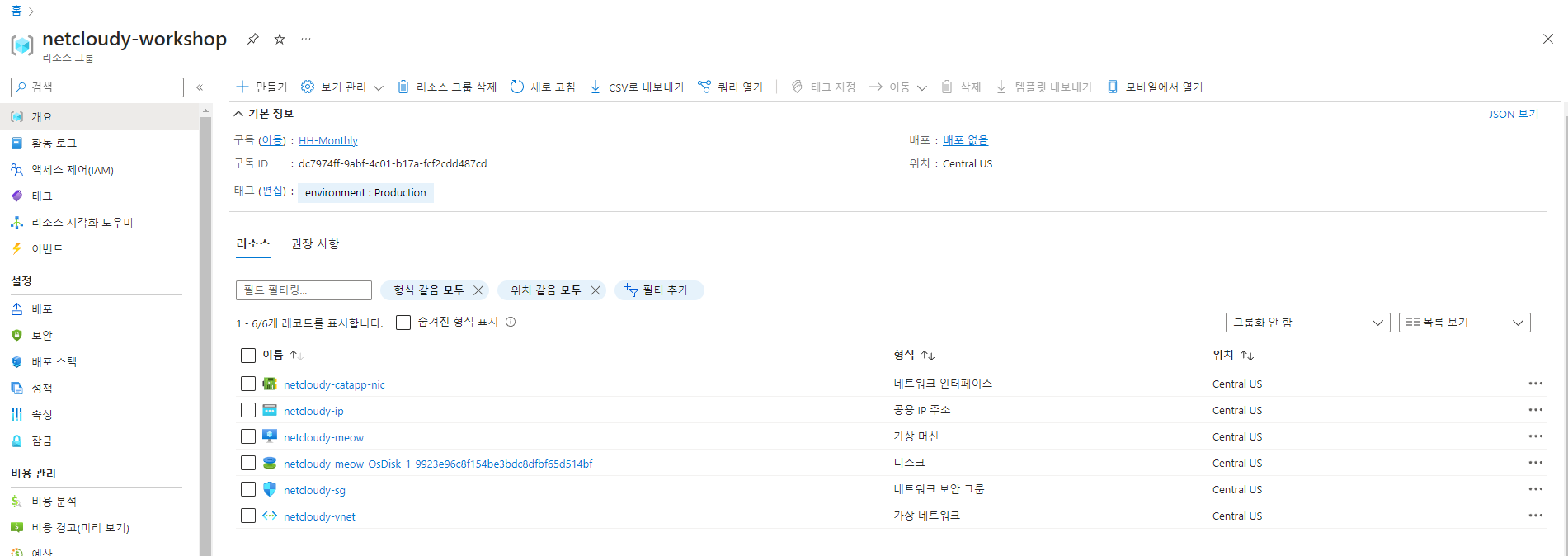Viewport: 1568px width, 556px height.
Task: Open 속성 menu item
Action: coord(100,414)
